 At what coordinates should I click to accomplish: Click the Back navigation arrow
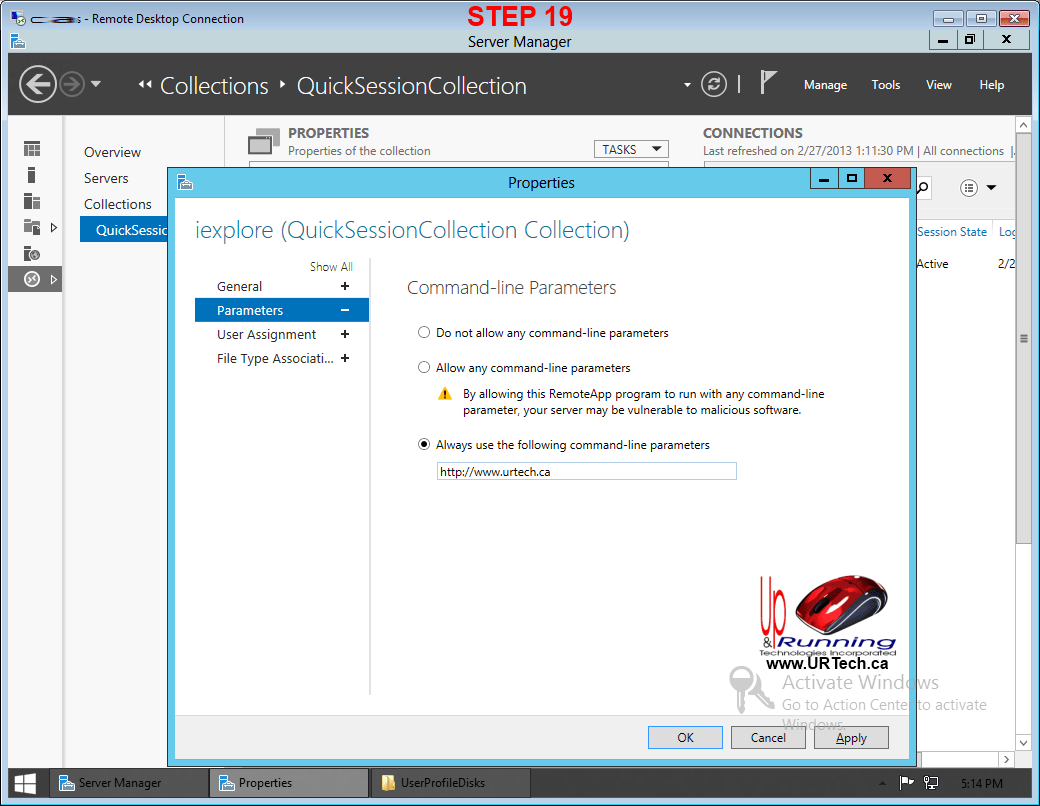click(x=37, y=84)
